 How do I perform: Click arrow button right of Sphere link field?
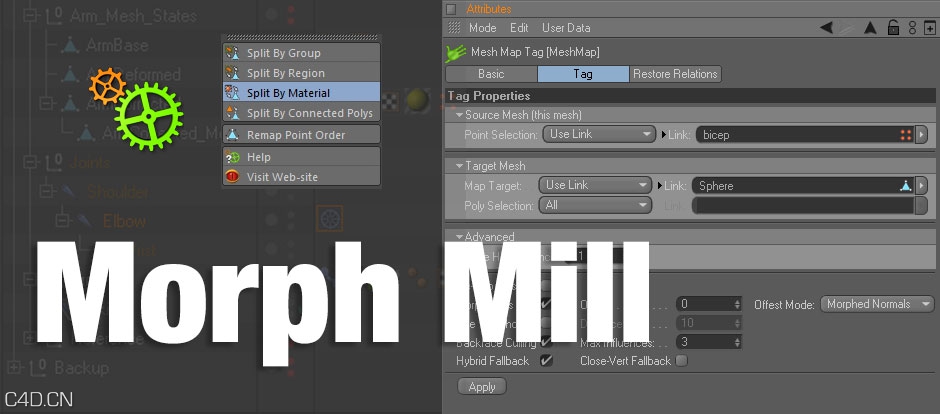(x=921, y=186)
